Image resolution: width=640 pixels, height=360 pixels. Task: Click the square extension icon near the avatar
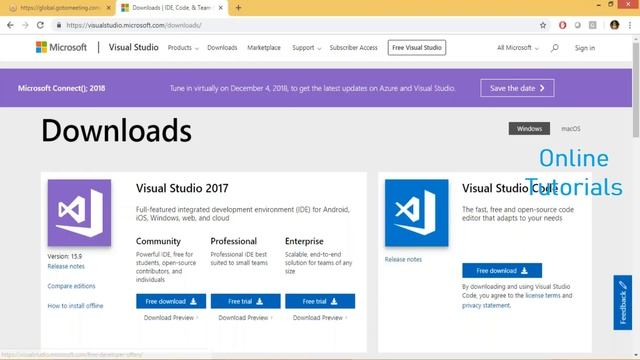593,25
